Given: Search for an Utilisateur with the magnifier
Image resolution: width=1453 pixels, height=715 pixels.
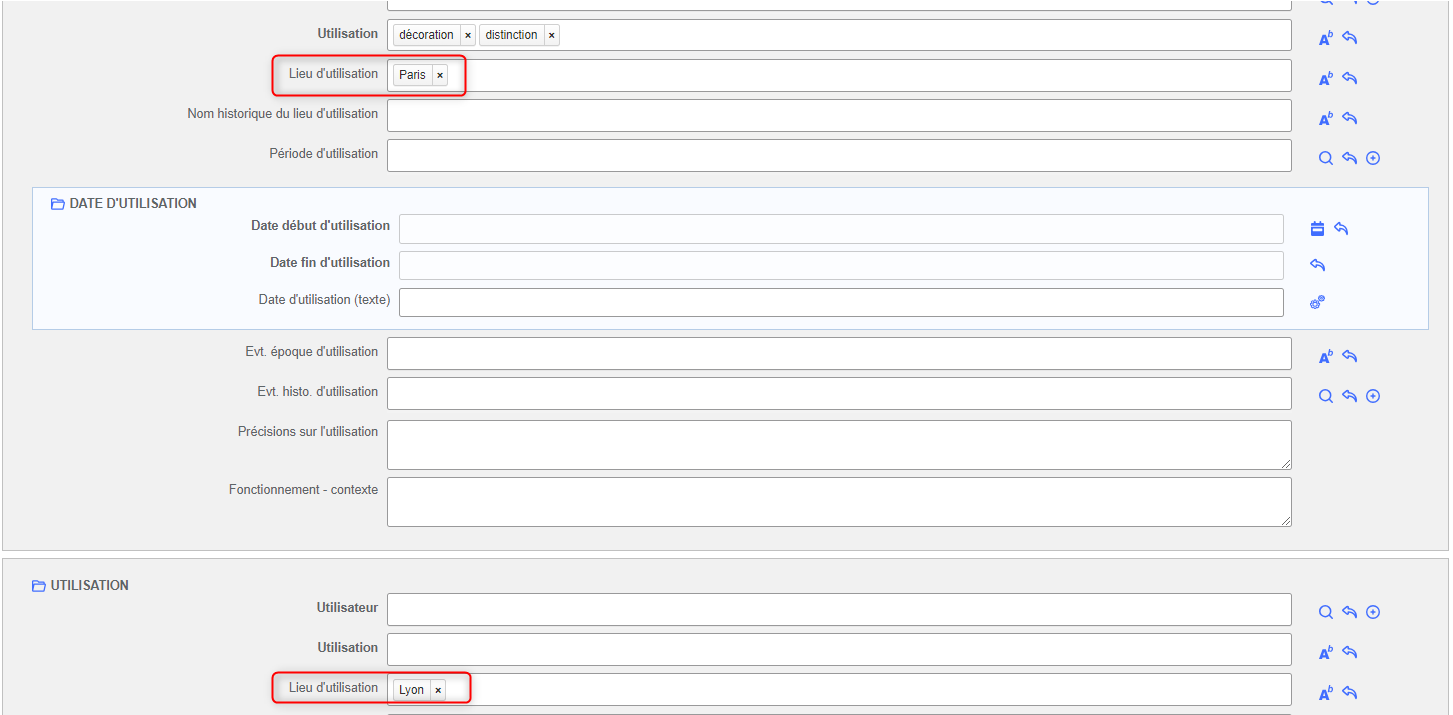Looking at the screenshot, I should click(x=1325, y=612).
